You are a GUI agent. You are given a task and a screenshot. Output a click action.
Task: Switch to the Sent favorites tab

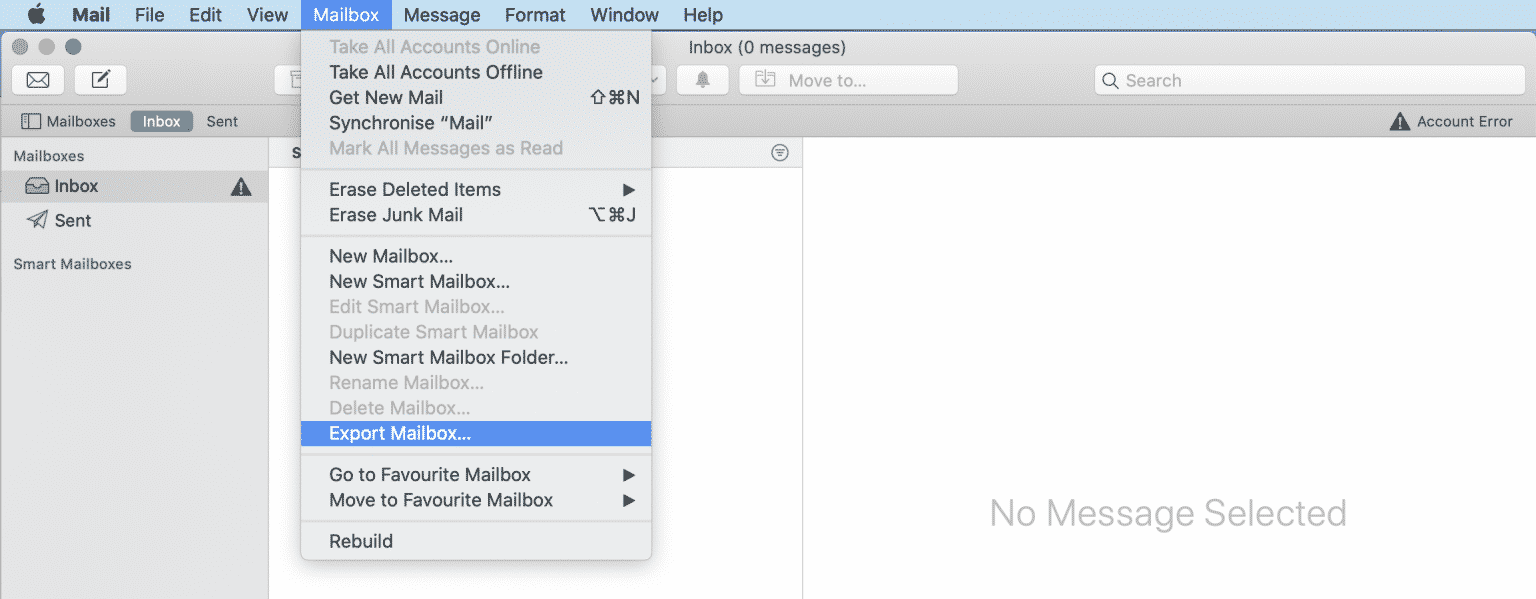[x=222, y=121]
